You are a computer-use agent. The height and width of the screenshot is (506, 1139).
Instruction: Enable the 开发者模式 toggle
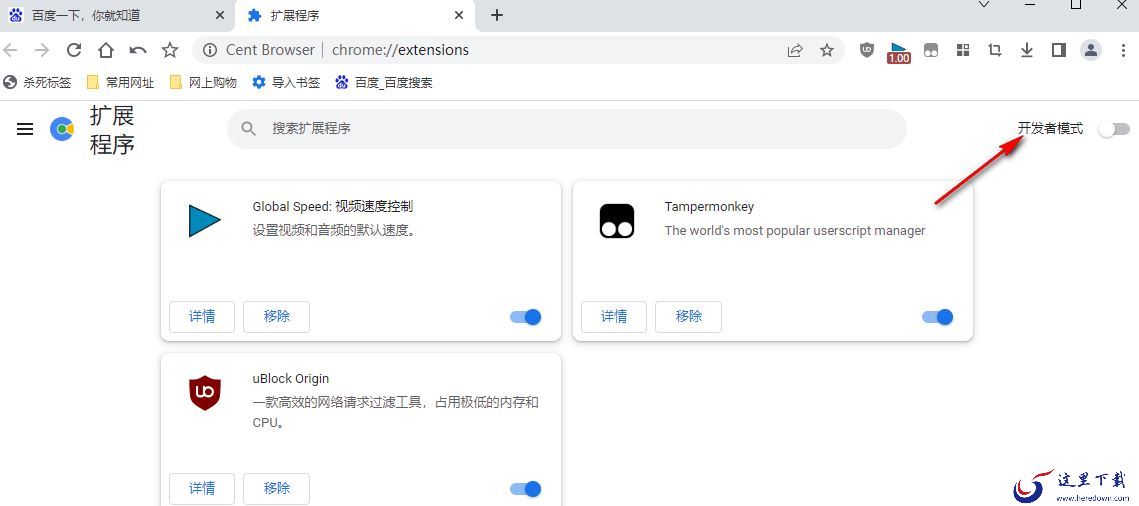pyautogui.click(x=1114, y=129)
